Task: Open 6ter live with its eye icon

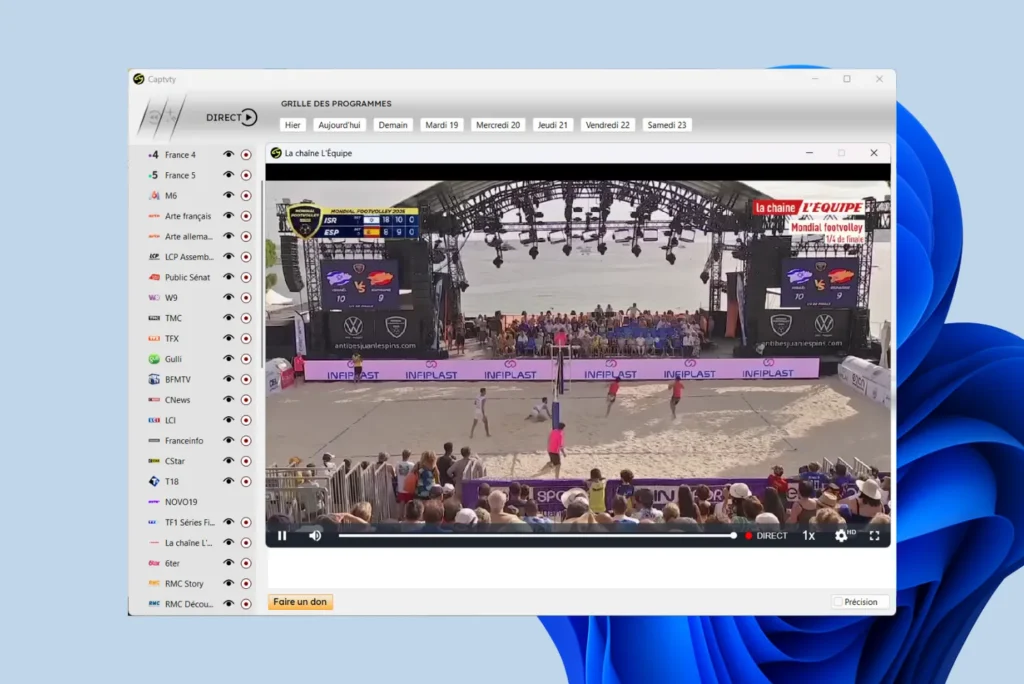Action: (x=228, y=562)
